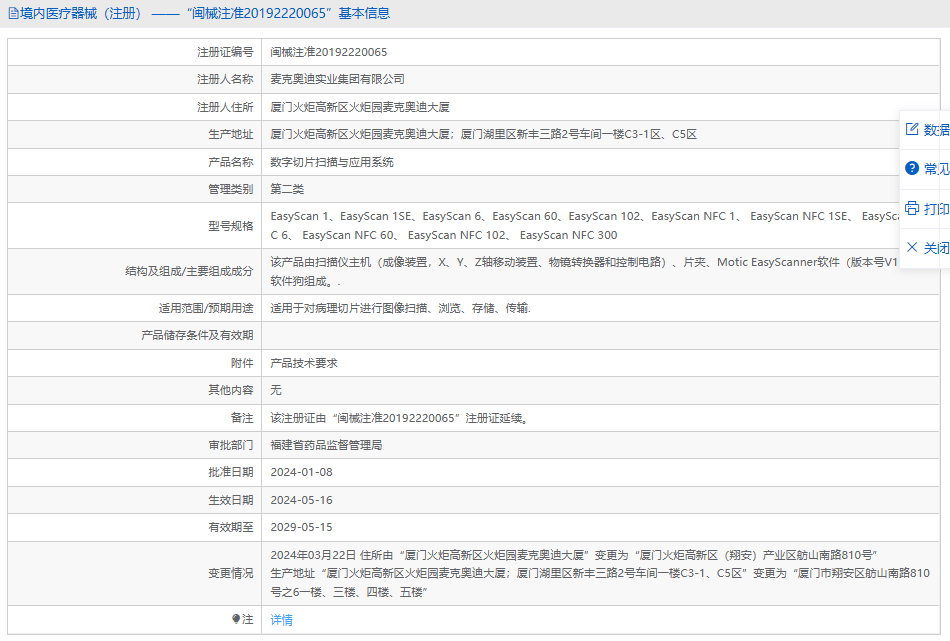Click the 附件 field label
This screenshot has width=950, height=641.
[242, 364]
